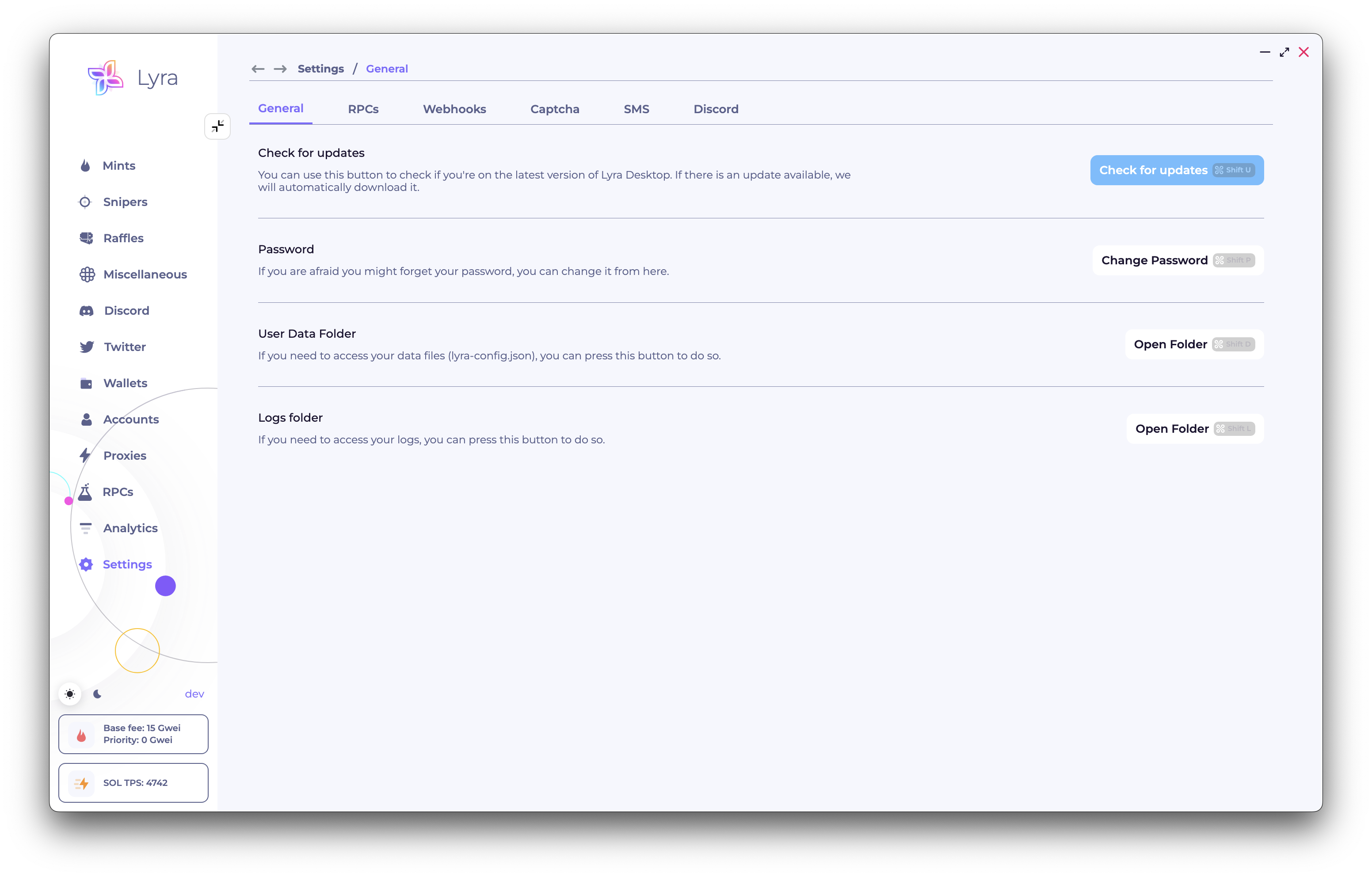Switch to the Captcha tab

point(554,109)
